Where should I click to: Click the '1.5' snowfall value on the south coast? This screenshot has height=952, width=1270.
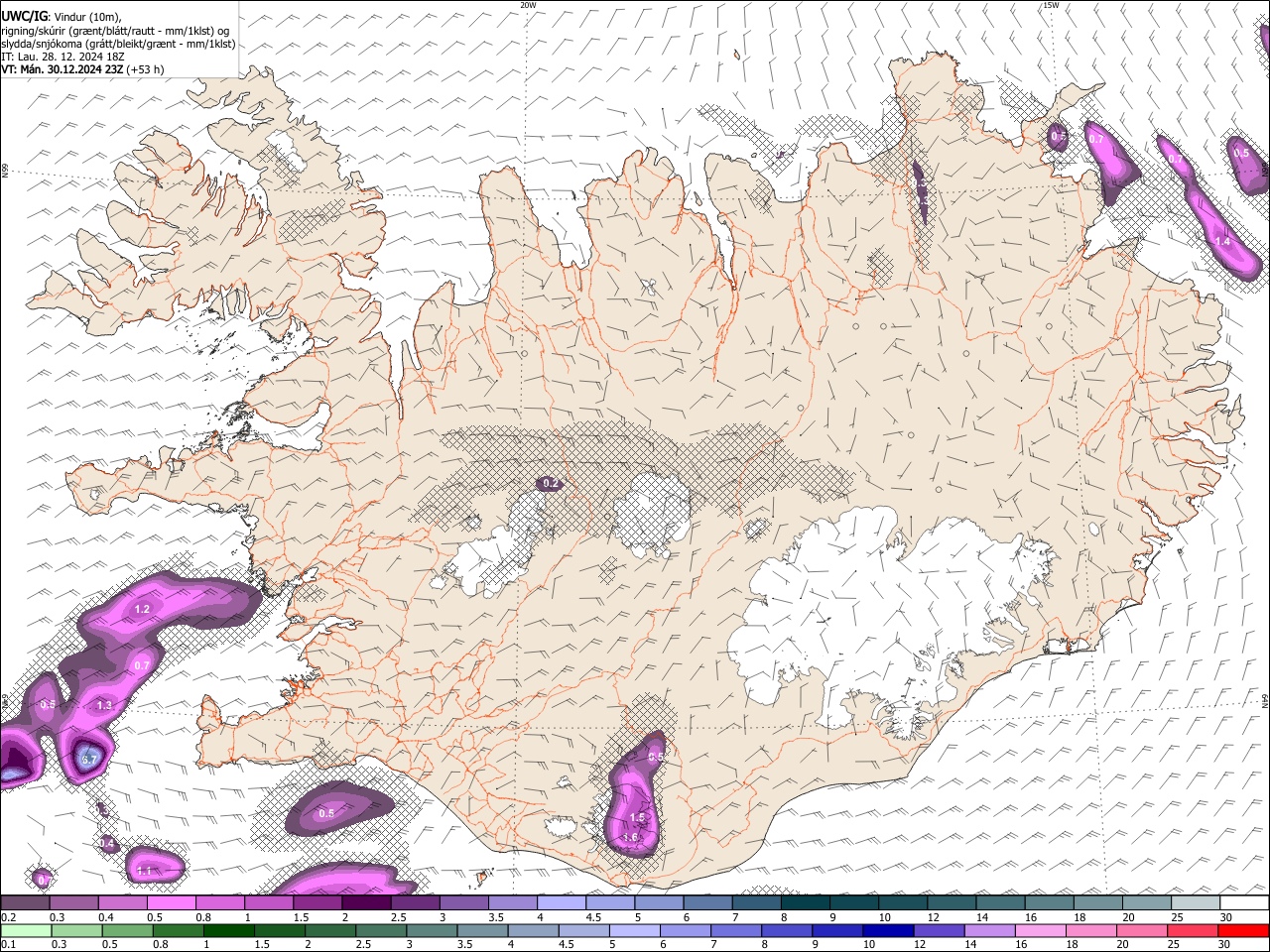(638, 817)
